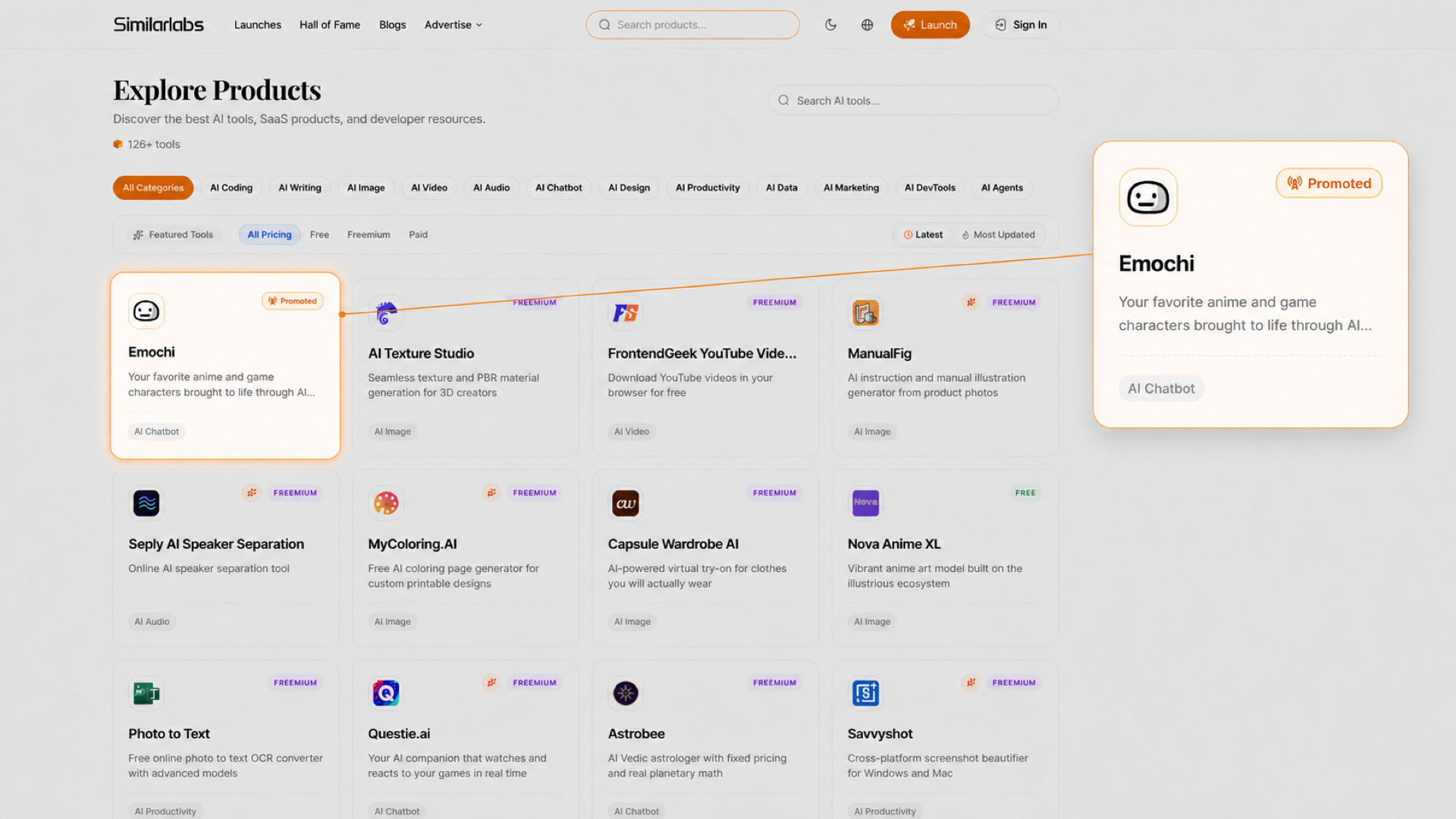Filter by AI Chatbot category
The image size is (1456, 819).
click(x=559, y=188)
